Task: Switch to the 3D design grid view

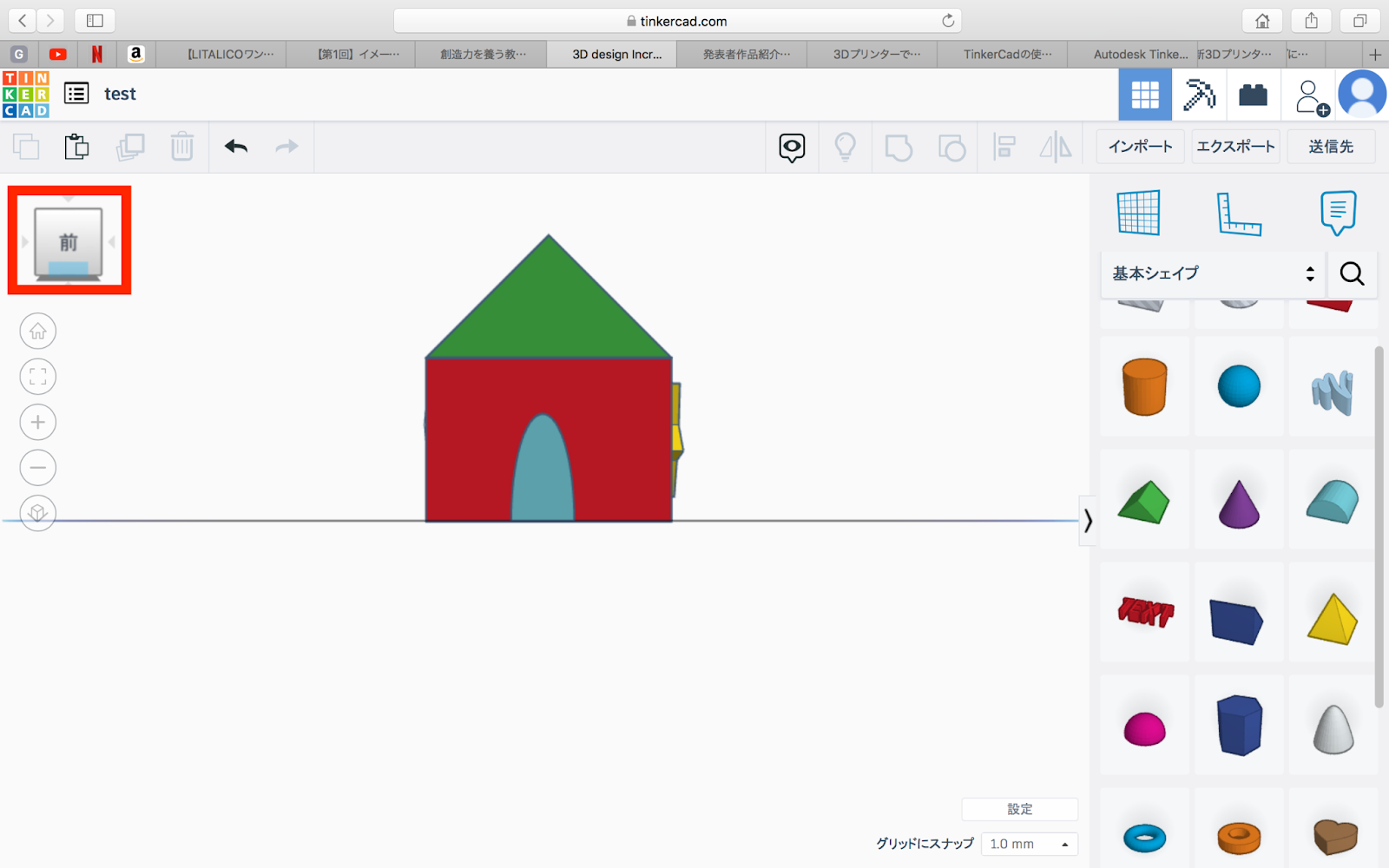Action: [1145, 95]
